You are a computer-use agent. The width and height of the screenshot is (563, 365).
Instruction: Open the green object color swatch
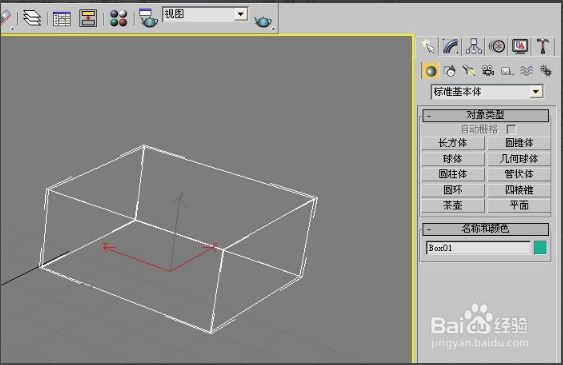coord(540,248)
